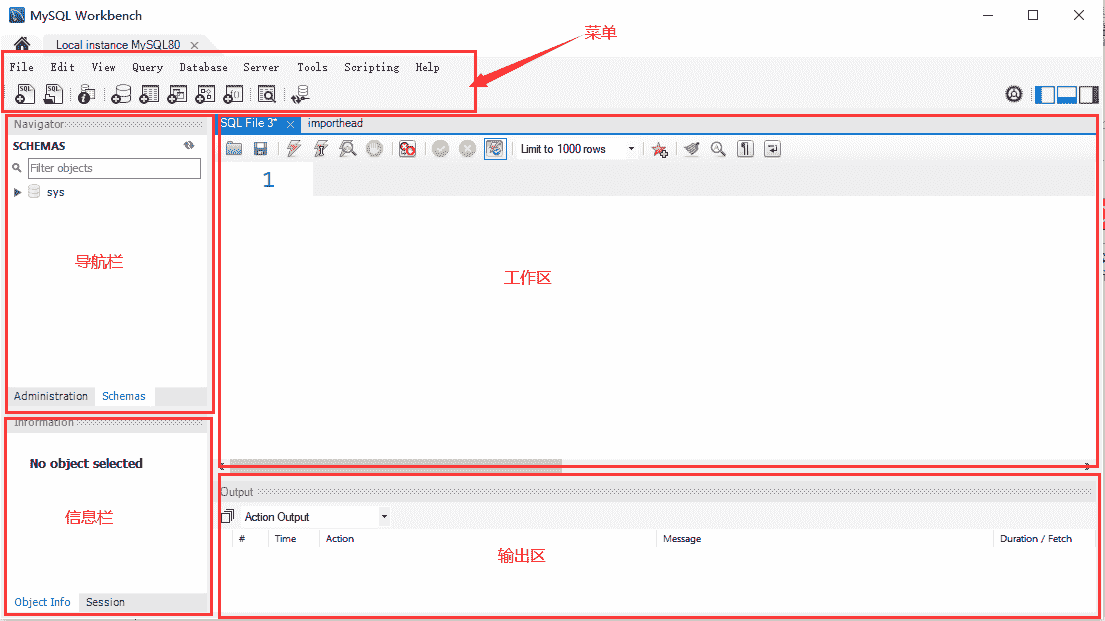Switch to the importhead editor tab
This screenshot has width=1105, height=621.
tap(335, 123)
